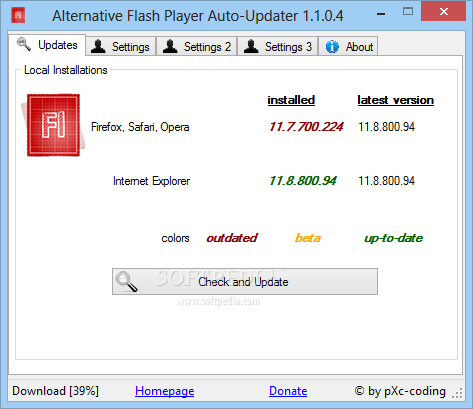The height and width of the screenshot is (409, 473).
Task: Click installed version 11.8.800.94 in green
Action: pyautogui.click(x=303, y=181)
